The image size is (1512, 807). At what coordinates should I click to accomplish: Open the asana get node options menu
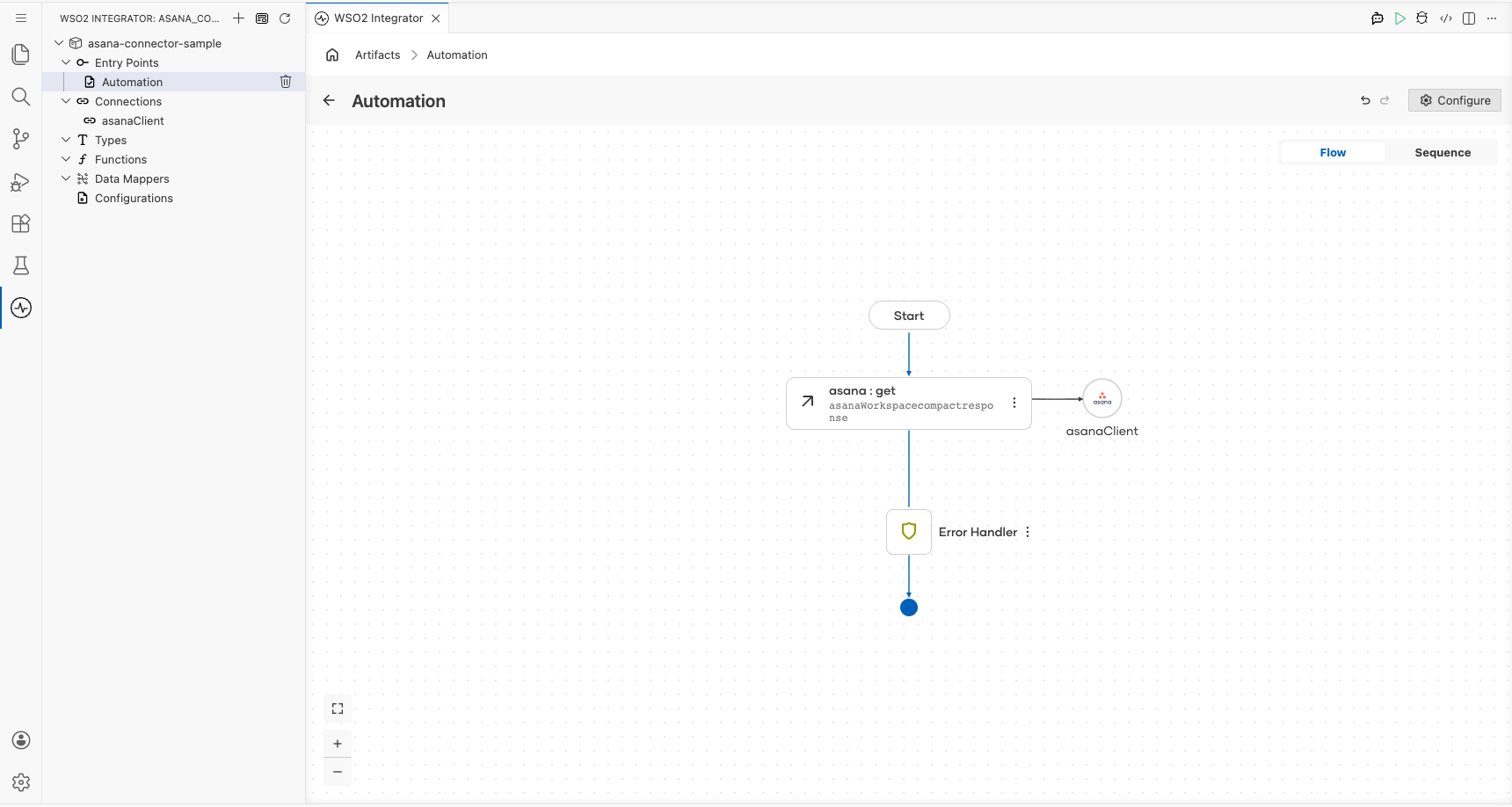click(x=1014, y=403)
